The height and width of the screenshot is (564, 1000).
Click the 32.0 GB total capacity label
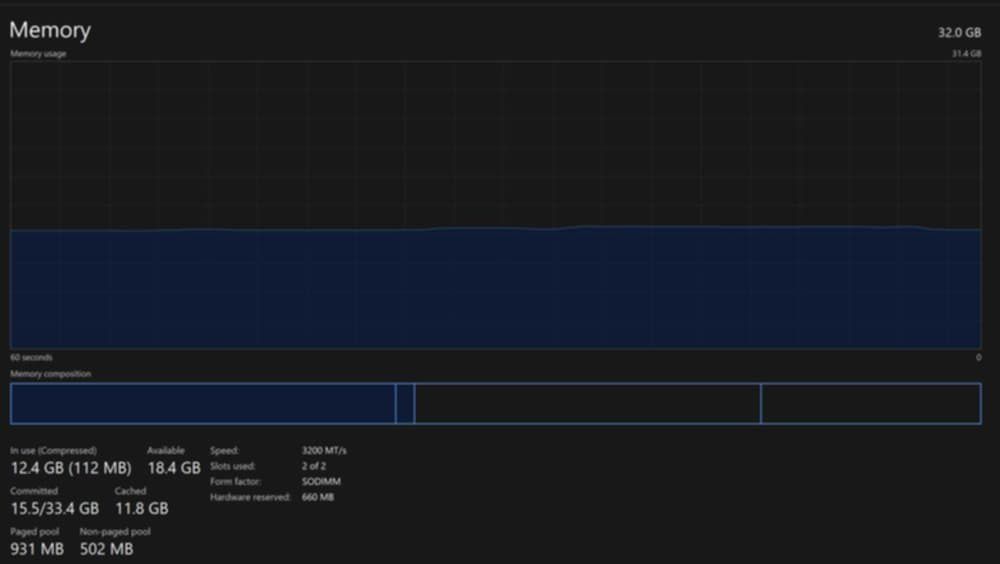(959, 33)
